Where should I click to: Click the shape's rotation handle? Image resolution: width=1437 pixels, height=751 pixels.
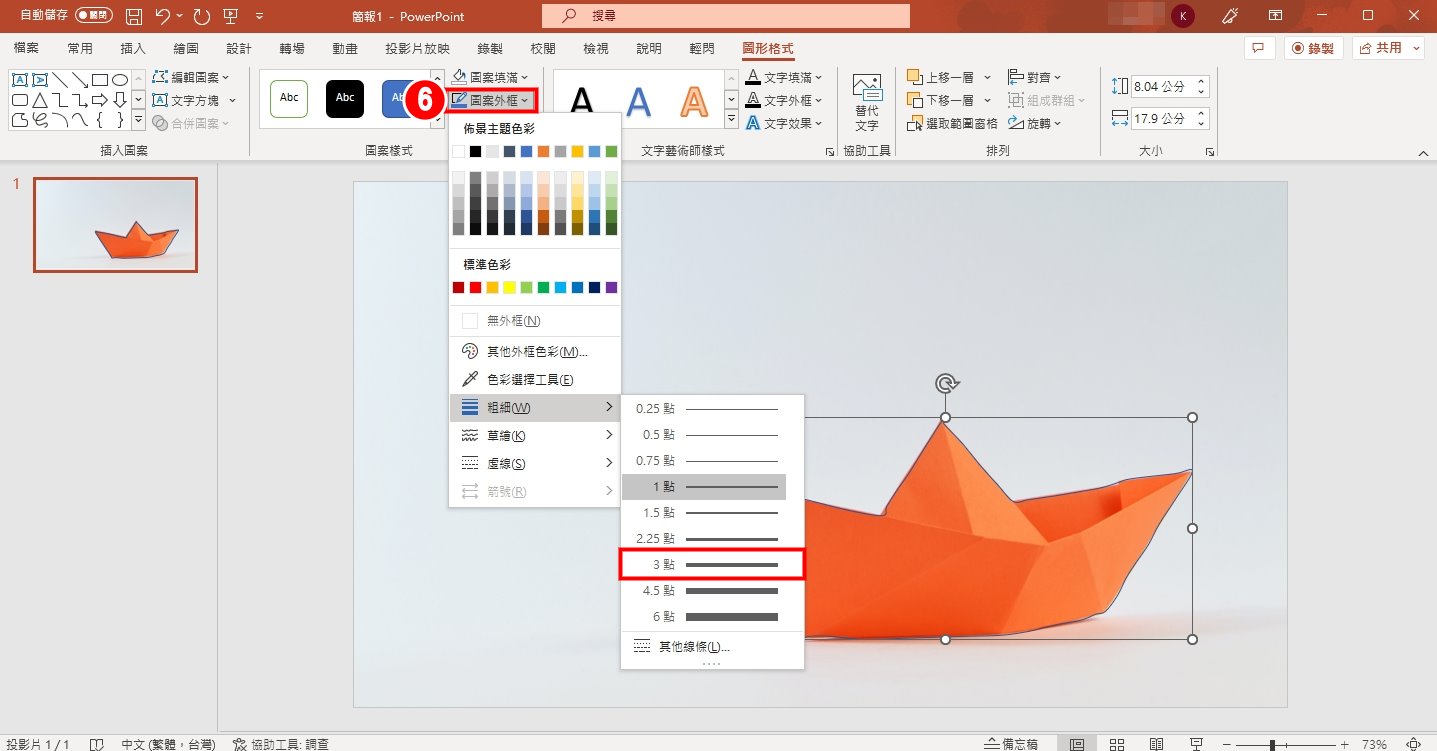(x=946, y=383)
